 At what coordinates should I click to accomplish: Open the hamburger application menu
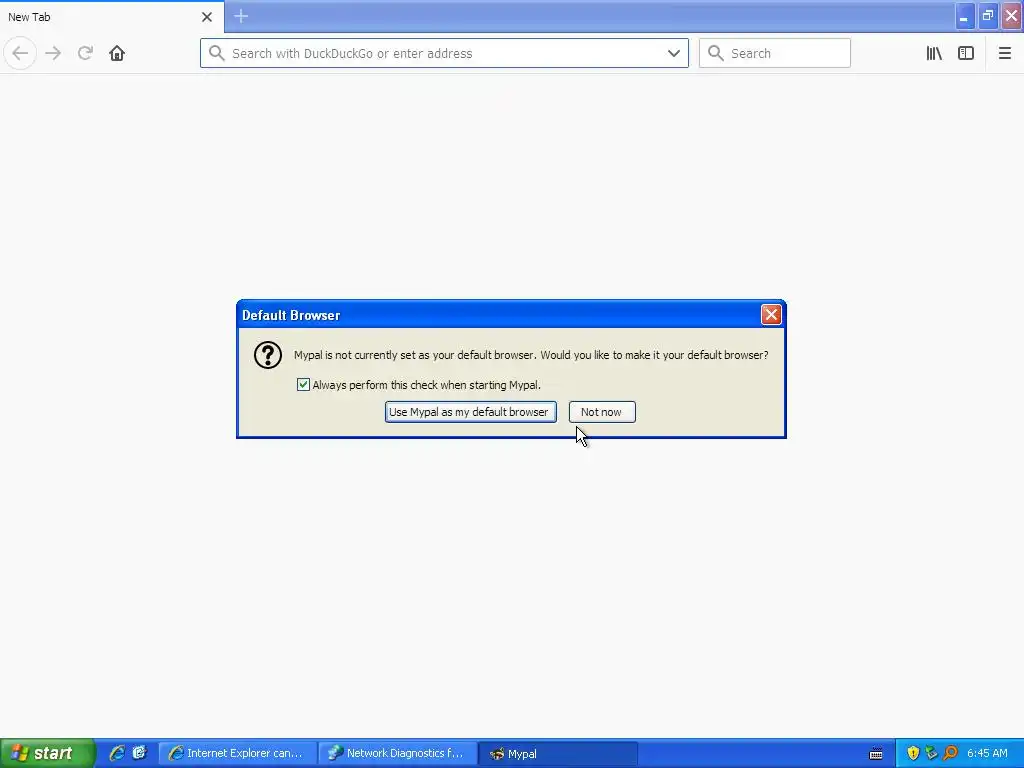click(1004, 53)
